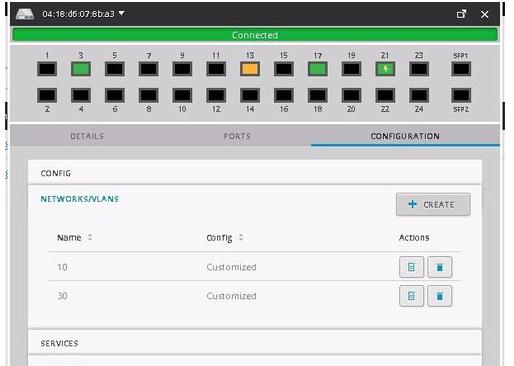Select switch port 4
The height and width of the screenshot is (366, 514).
click(81, 95)
